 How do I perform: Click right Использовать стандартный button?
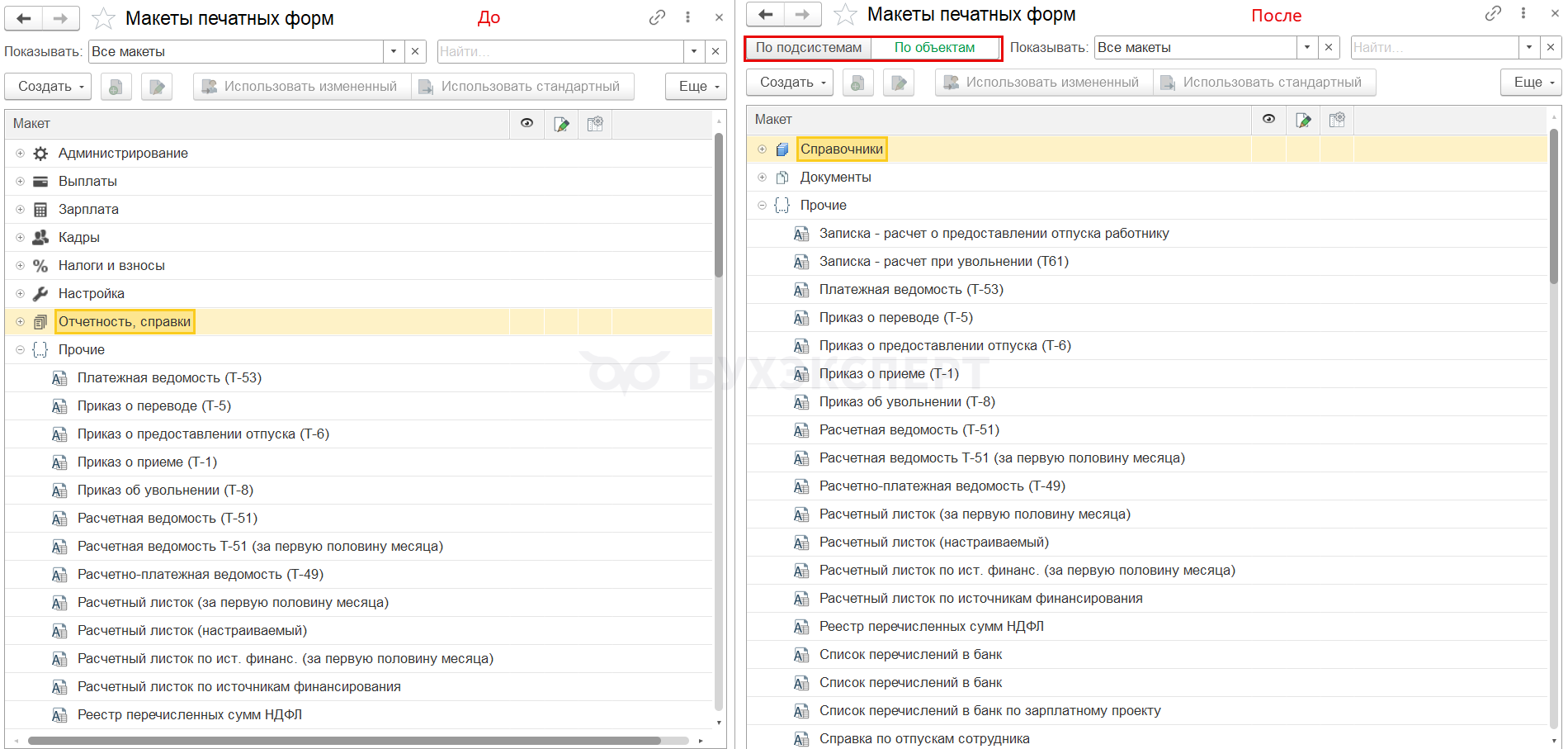click(x=1264, y=82)
